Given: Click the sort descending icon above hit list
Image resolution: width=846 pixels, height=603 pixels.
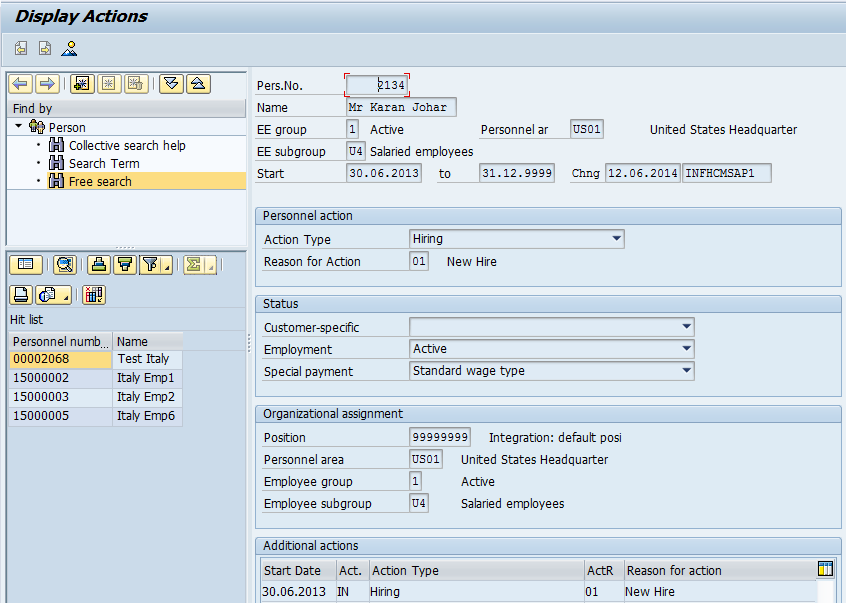Looking at the screenshot, I should click(124, 264).
